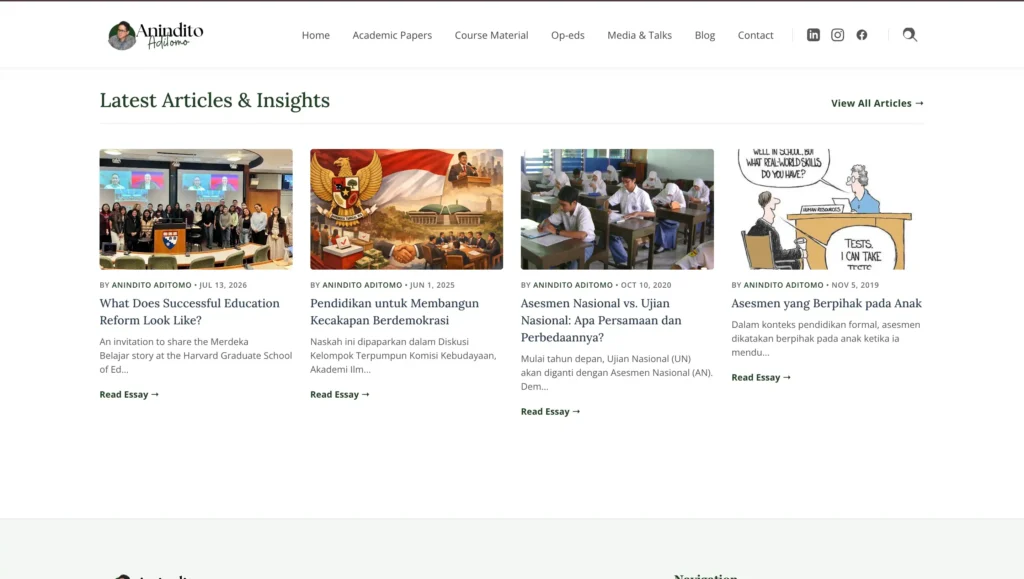Read Essay for Asesmen yang Berpihak article

pyautogui.click(x=761, y=377)
